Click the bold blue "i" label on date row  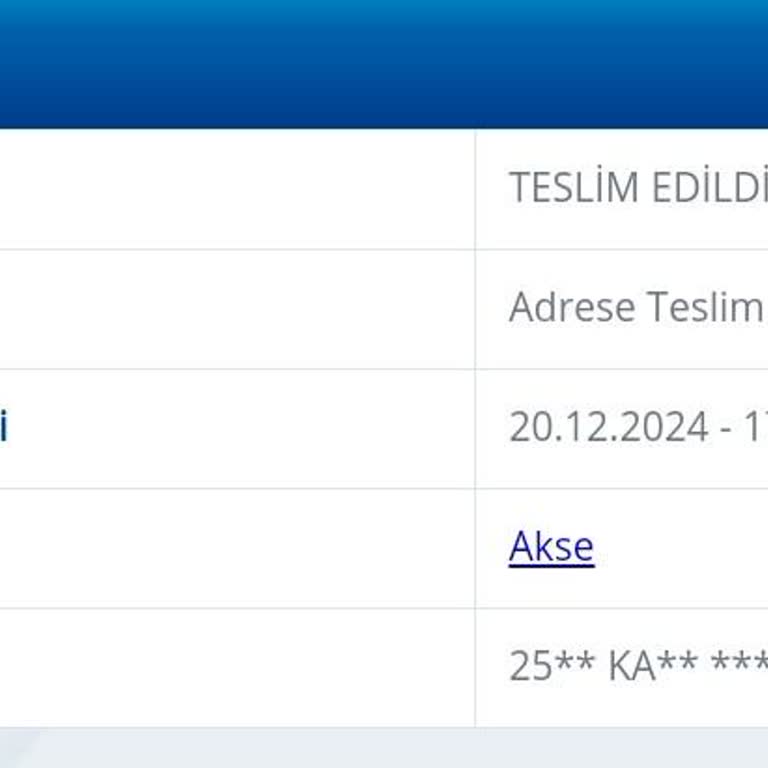click(4, 428)
